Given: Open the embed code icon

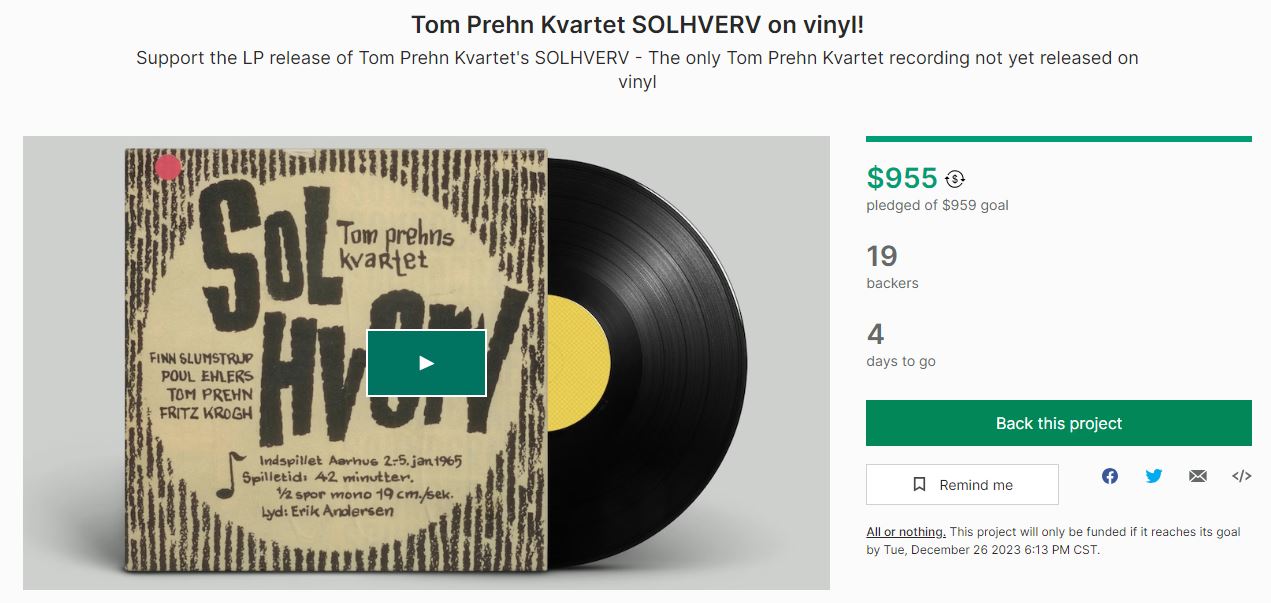Looking at the screenshot, I should point(1241,476).
